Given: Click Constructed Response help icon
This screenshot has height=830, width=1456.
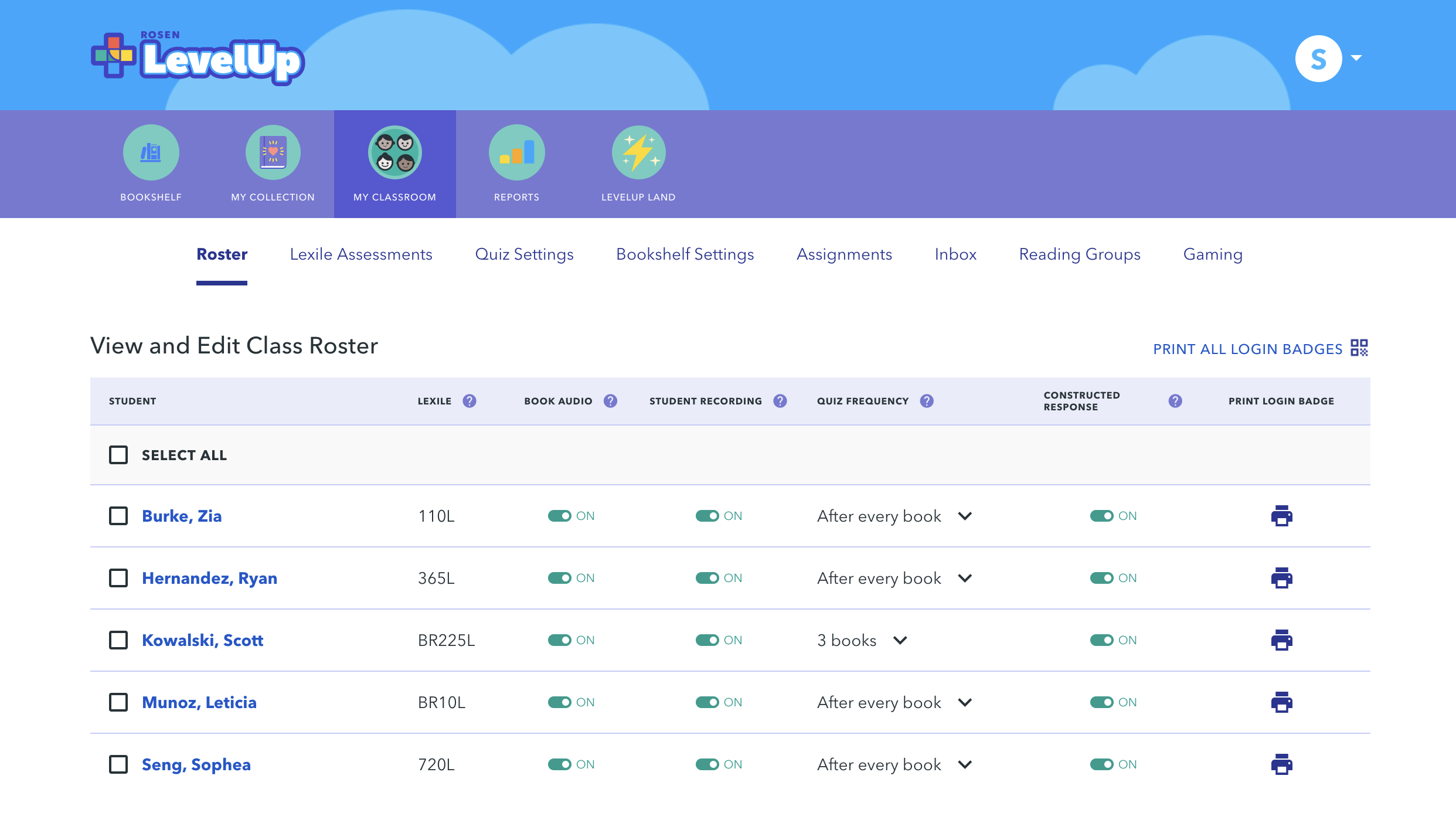Looking at the screenshot, I should [1175, 401].
